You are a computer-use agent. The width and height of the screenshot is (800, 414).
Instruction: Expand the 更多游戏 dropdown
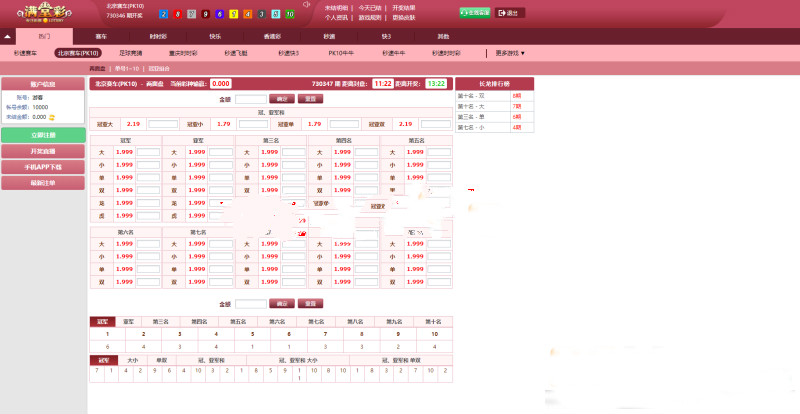tap(510, 53)
